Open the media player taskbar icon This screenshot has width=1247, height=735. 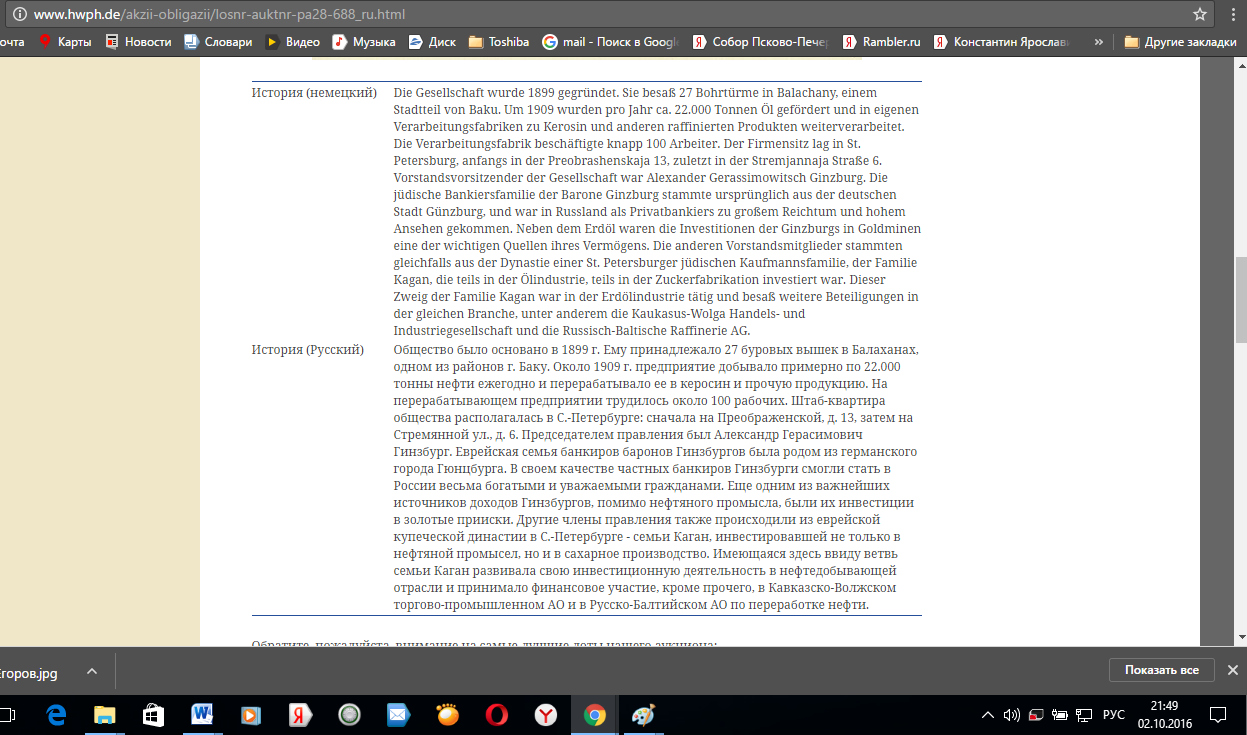(x=250, y=715)
